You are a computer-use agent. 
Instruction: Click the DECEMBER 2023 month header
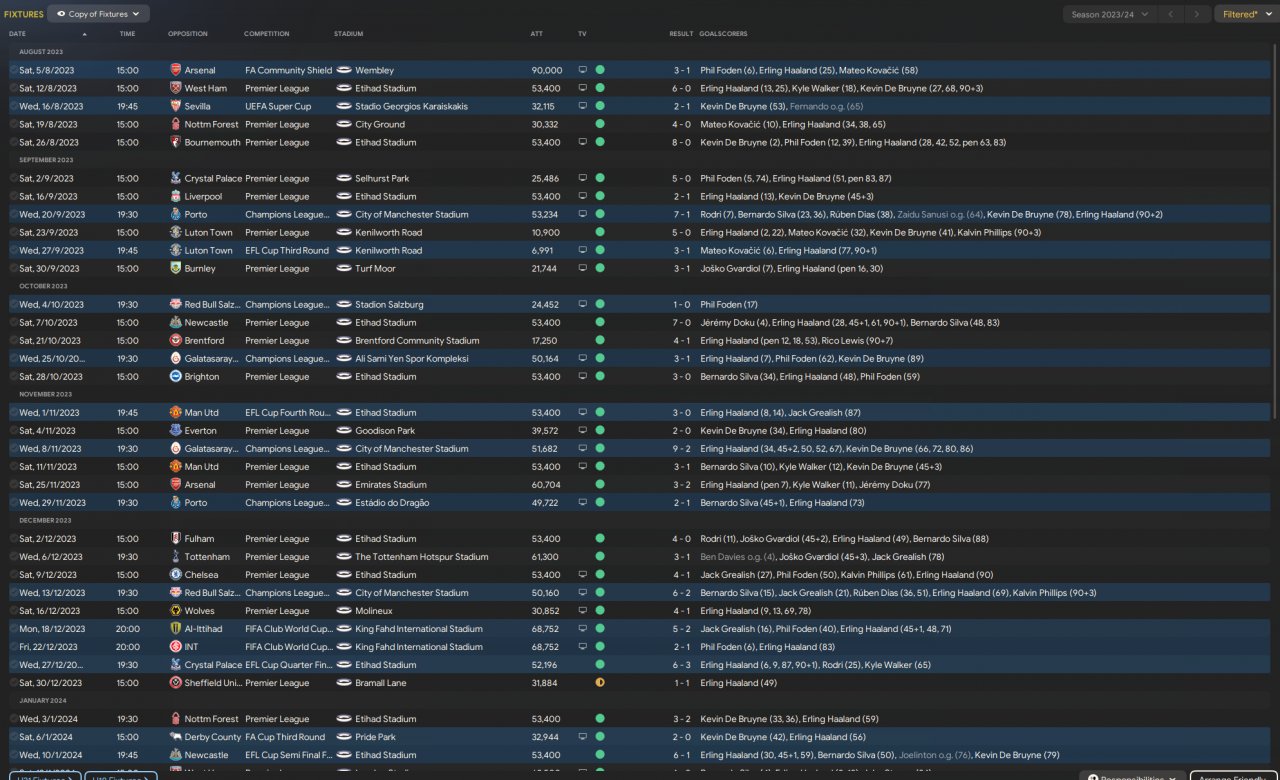click(x=45, y=520)
